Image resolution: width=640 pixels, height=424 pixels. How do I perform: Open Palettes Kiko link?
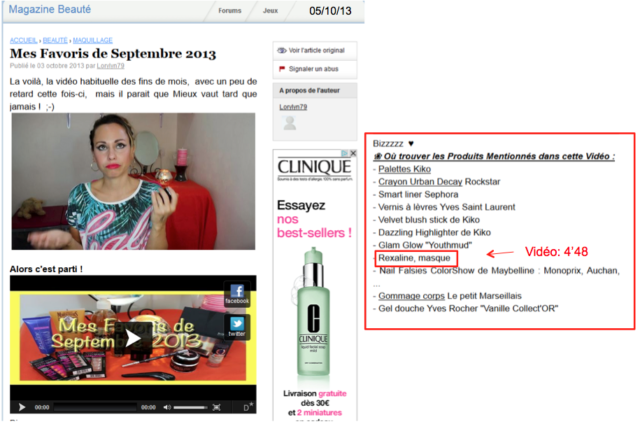point(404,169)
